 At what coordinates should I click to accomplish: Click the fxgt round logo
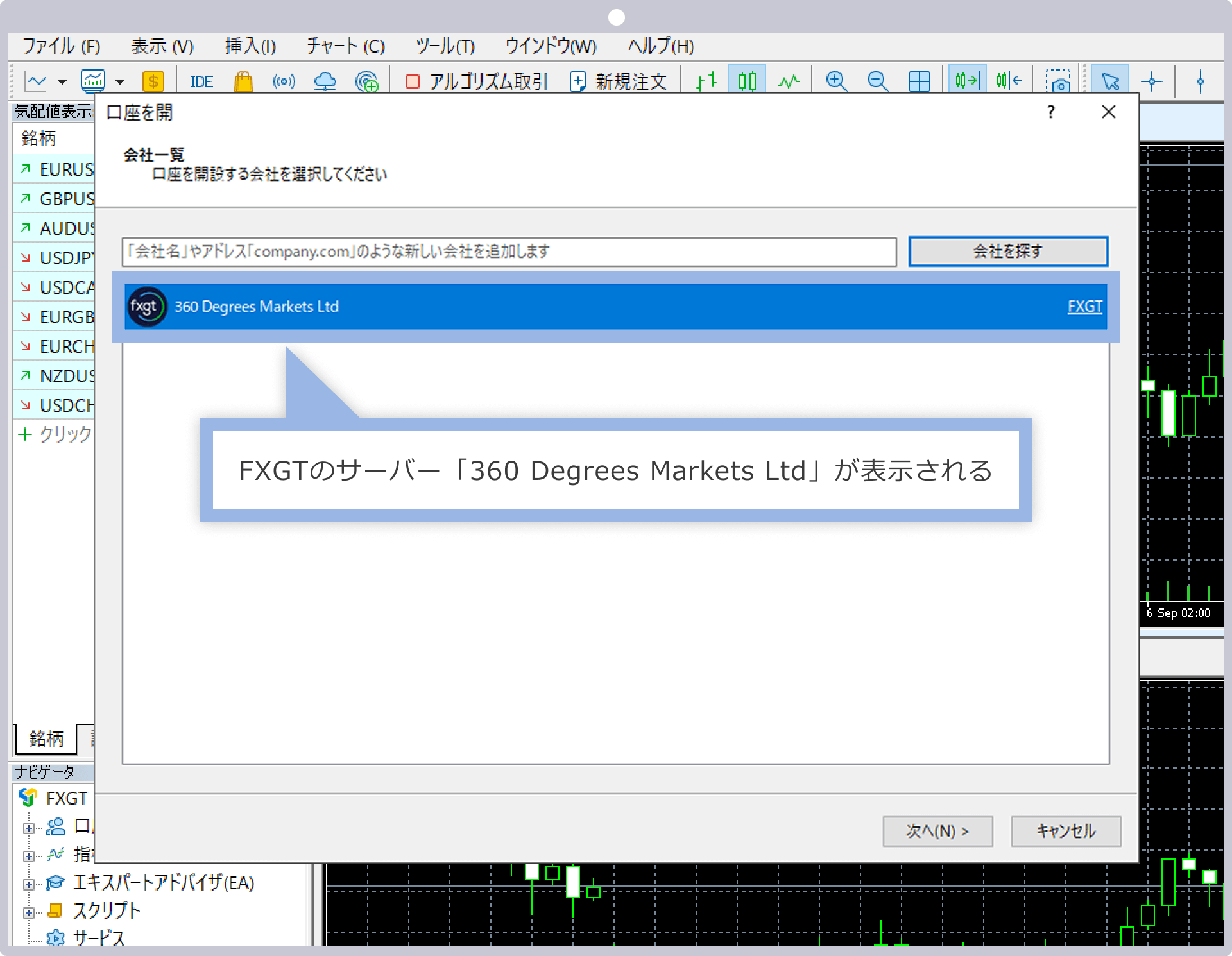pos(147,307)
